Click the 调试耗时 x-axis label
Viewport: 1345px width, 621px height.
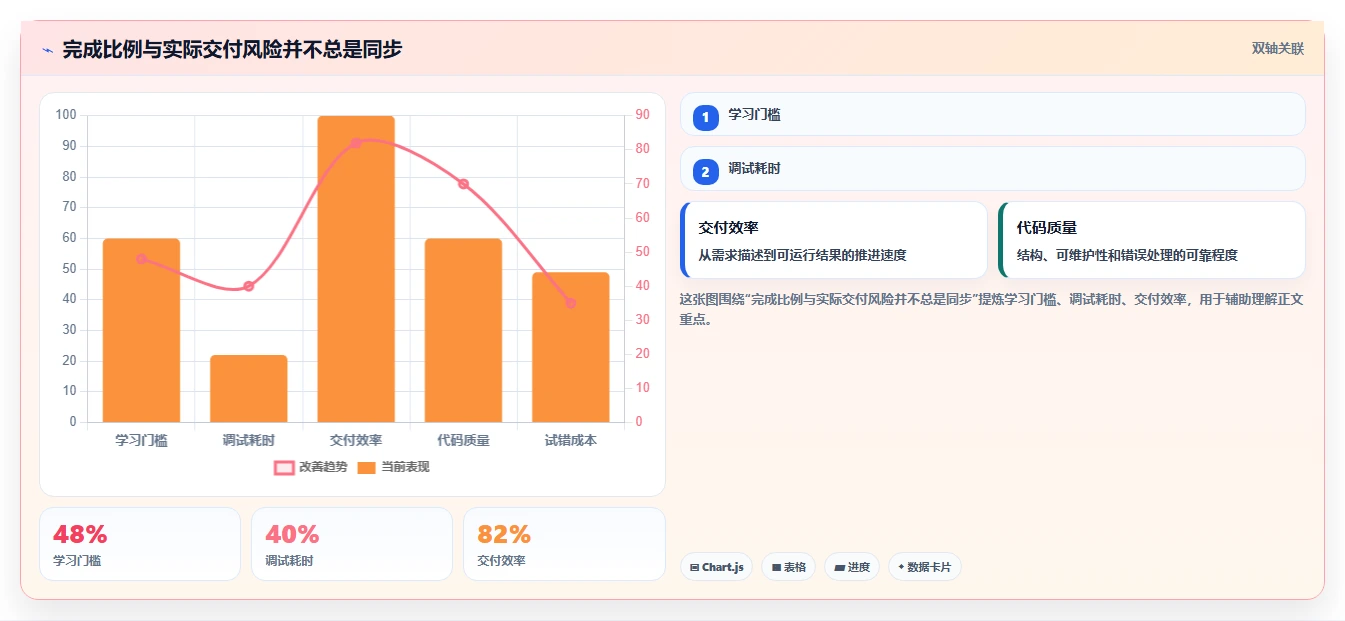tap(249, 440)
